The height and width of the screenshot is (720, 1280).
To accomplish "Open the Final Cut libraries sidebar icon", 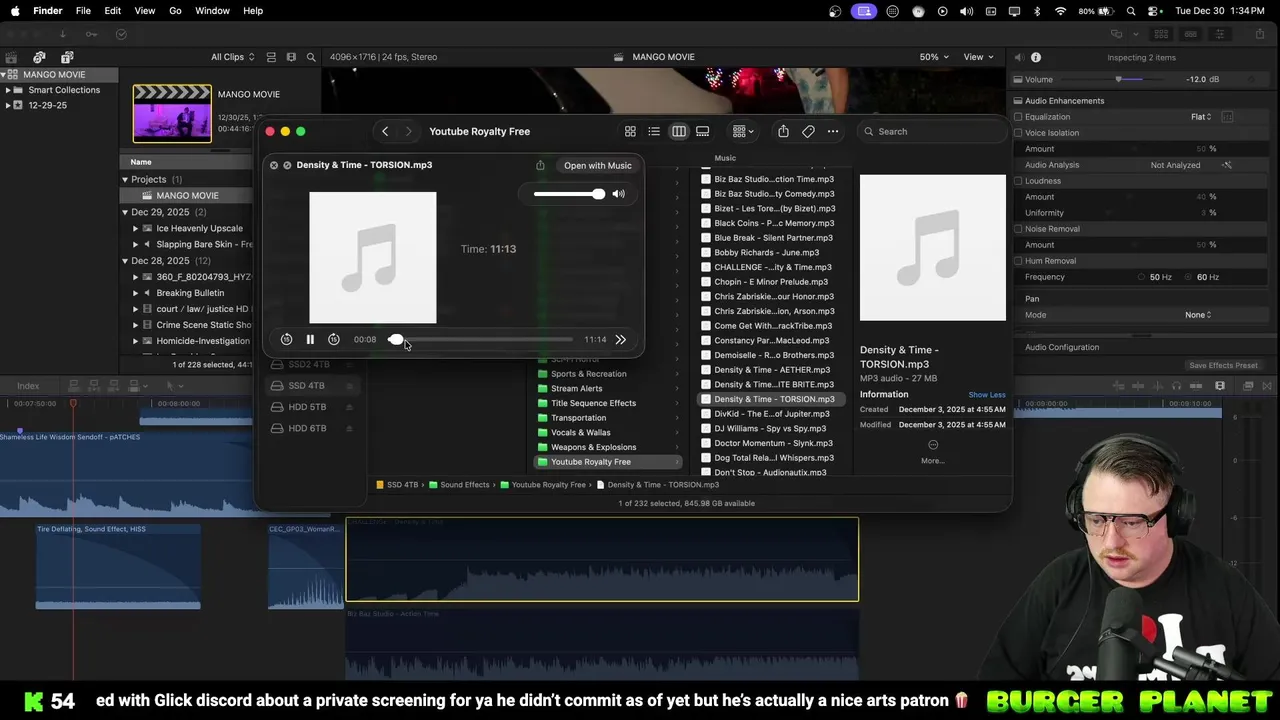I will 11,57.
